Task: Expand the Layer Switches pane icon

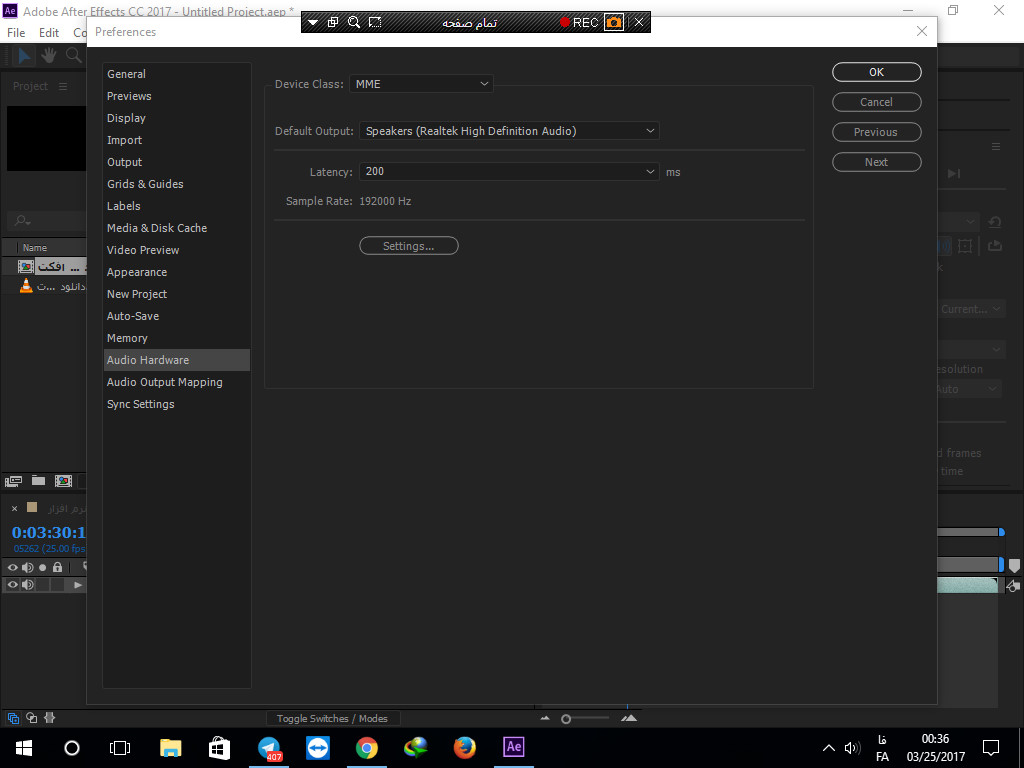Action: 13,718
